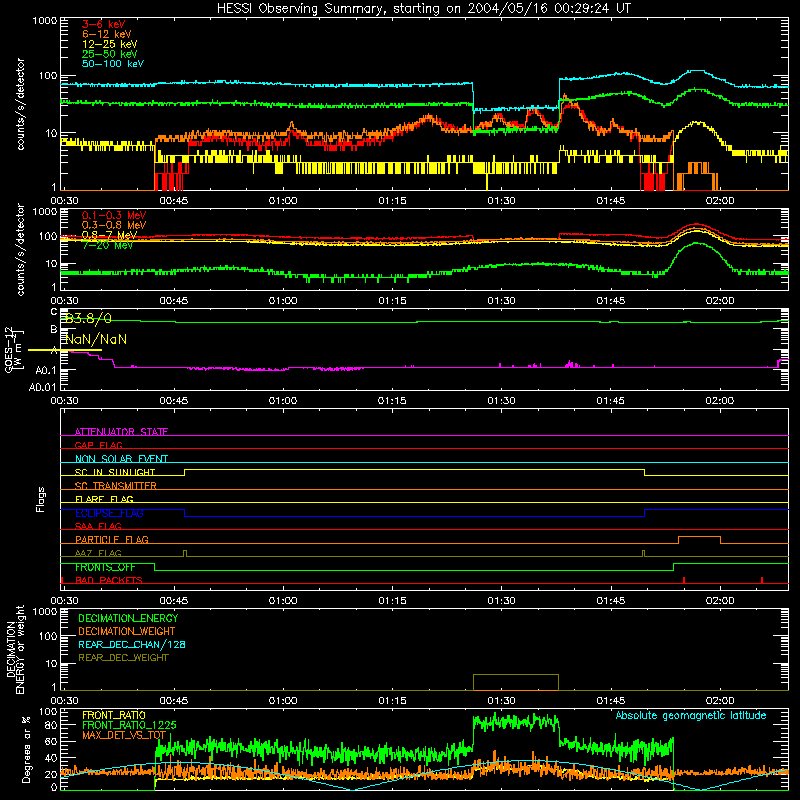Select the SAA FLAG label

tap(98, 526)
